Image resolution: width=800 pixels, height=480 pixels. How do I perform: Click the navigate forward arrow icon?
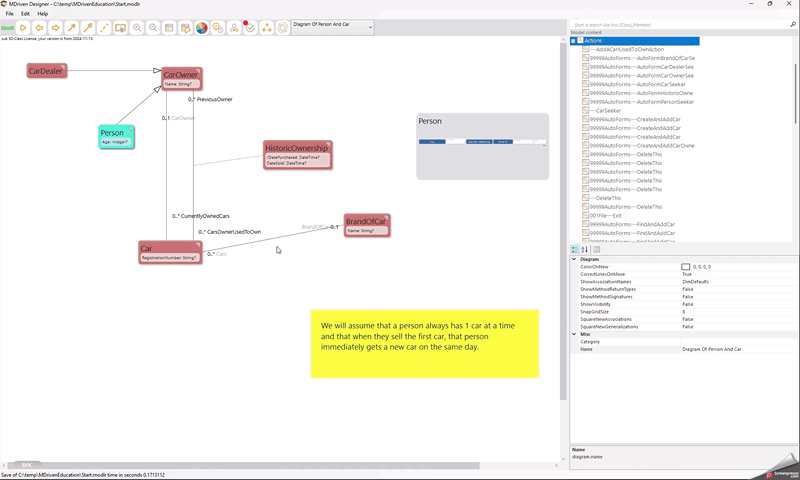[55, 28]
